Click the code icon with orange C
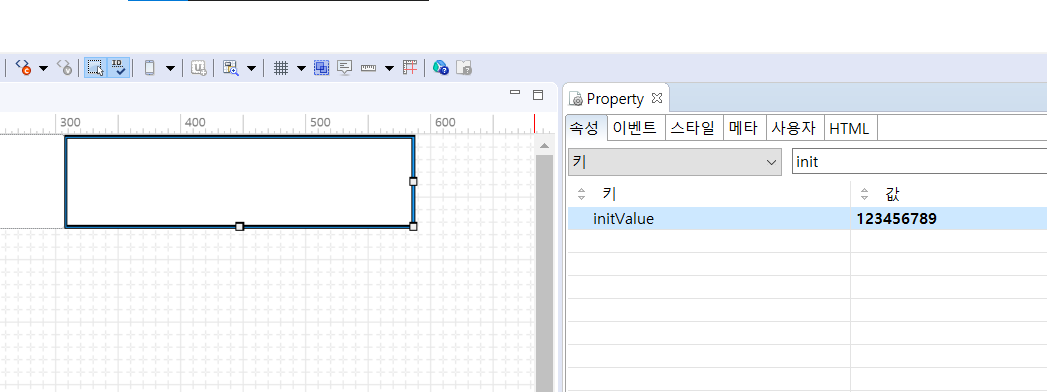The image size is (1047, 392). [x=23, y=67]
